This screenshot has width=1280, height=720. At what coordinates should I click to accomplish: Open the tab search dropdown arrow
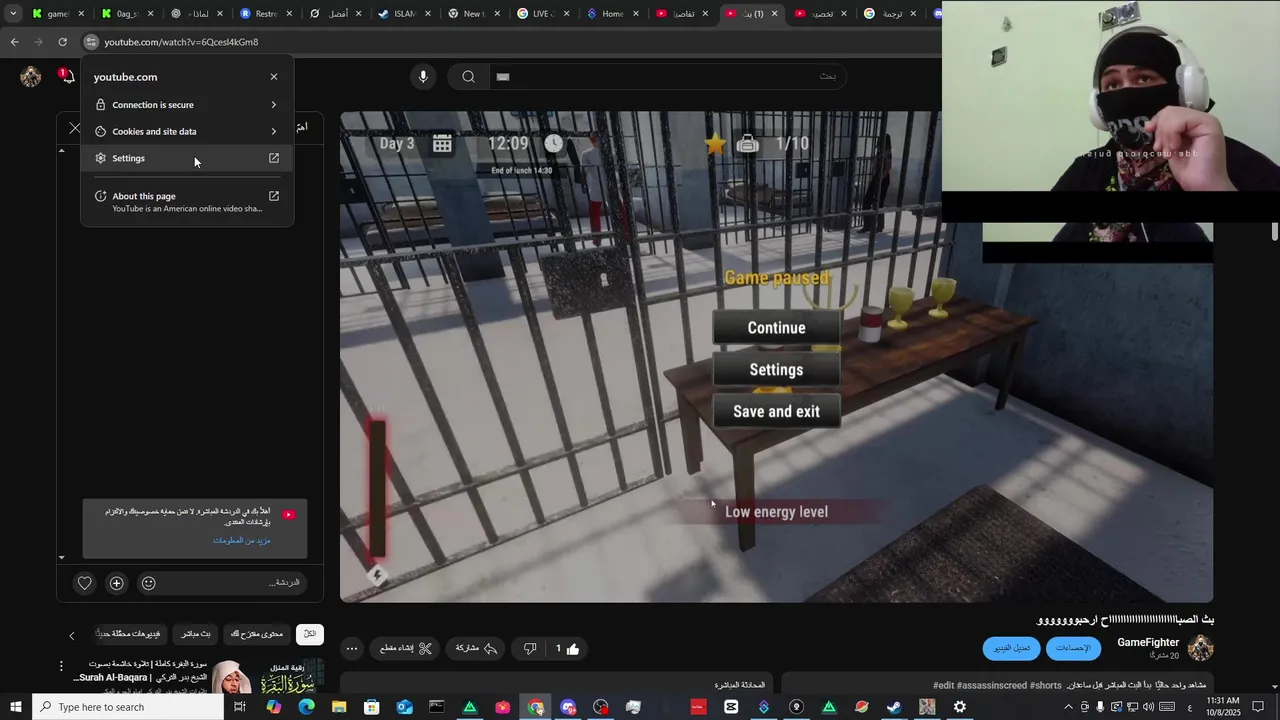coord(13,14)
